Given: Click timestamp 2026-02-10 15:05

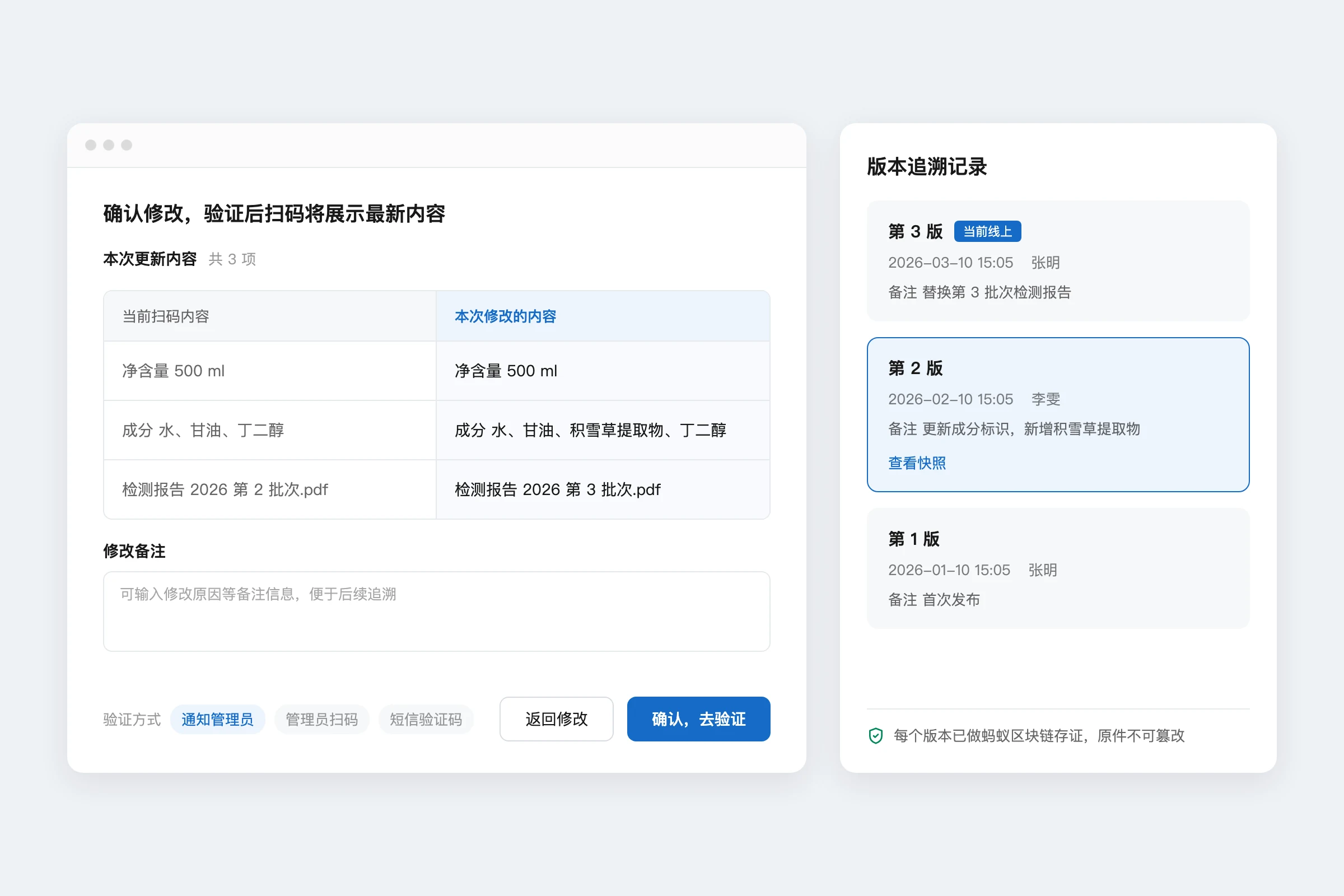Looking at the screenshot, I should click(950, 399).
